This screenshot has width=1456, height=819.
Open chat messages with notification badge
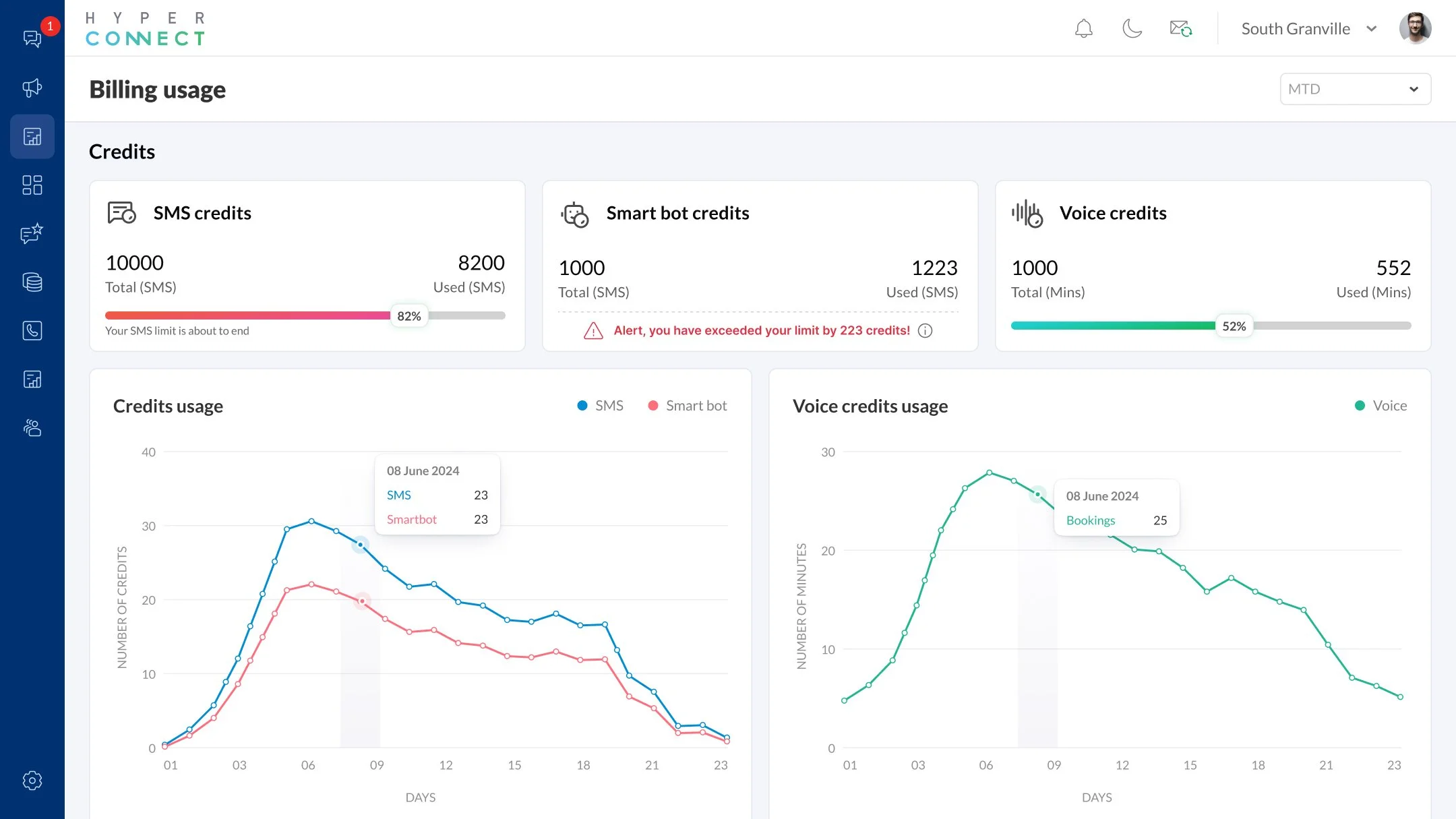point(32,38)
